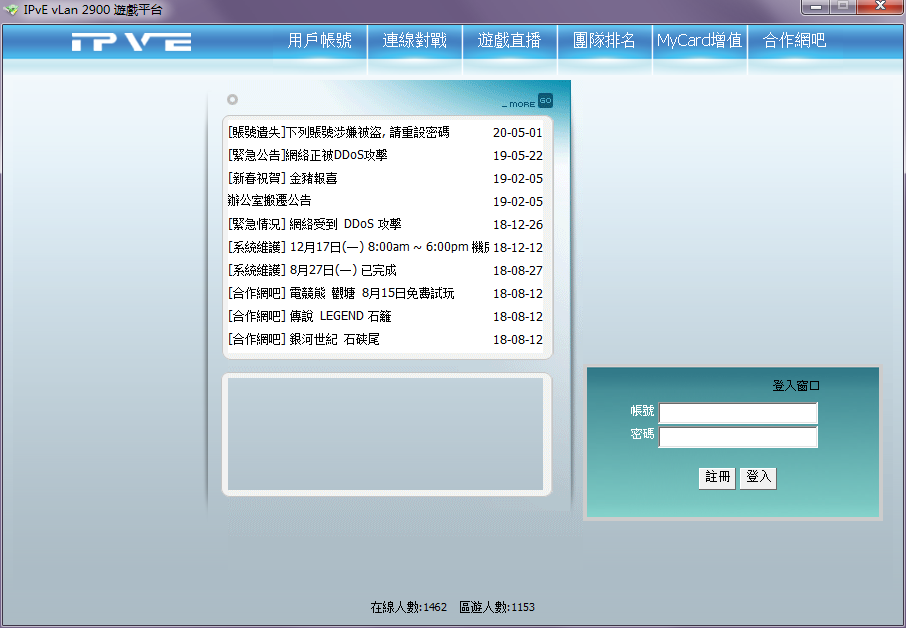Click the IPvE logo in header

tap(131, 41)
